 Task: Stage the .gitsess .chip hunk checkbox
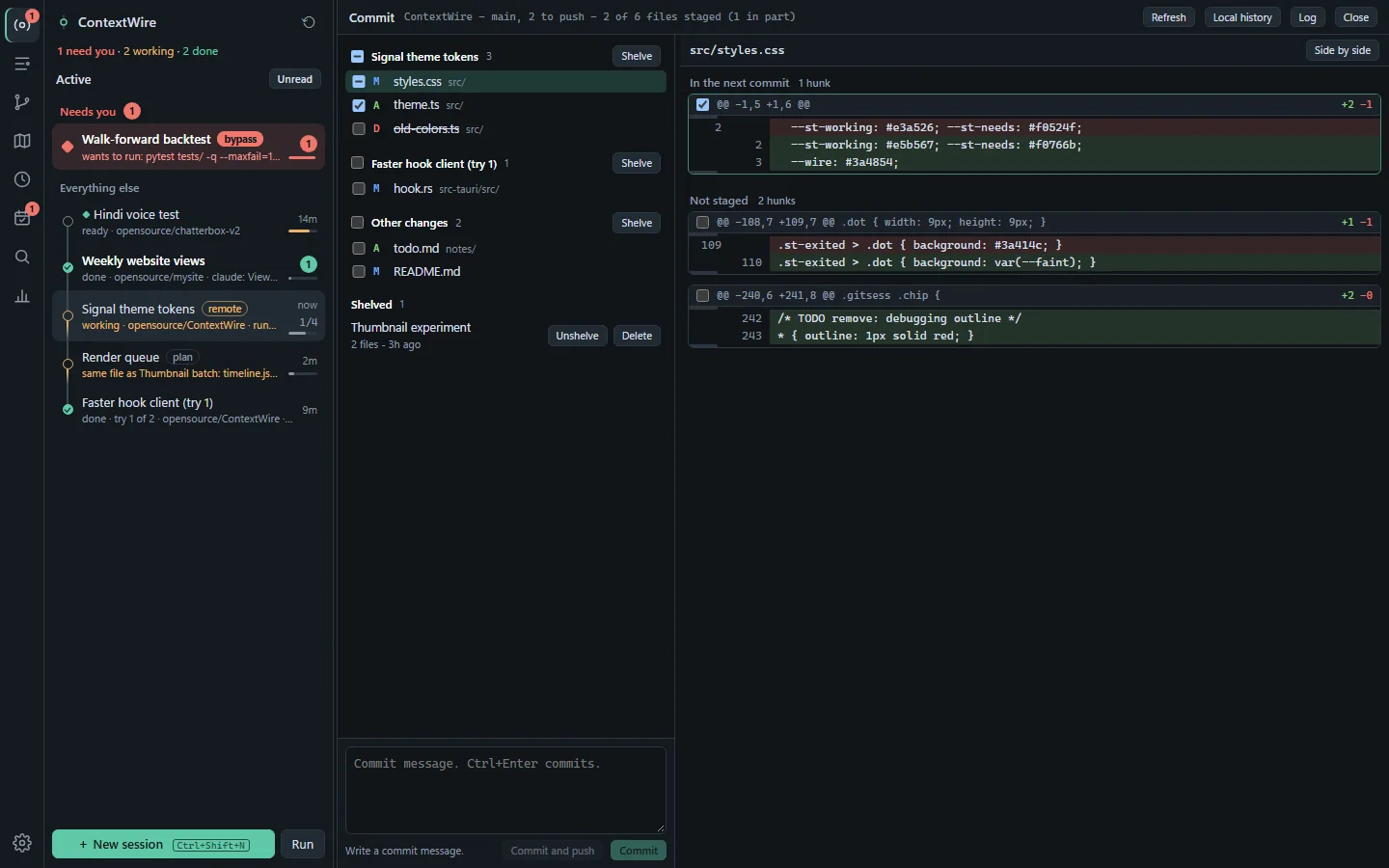tap(702, 295)
